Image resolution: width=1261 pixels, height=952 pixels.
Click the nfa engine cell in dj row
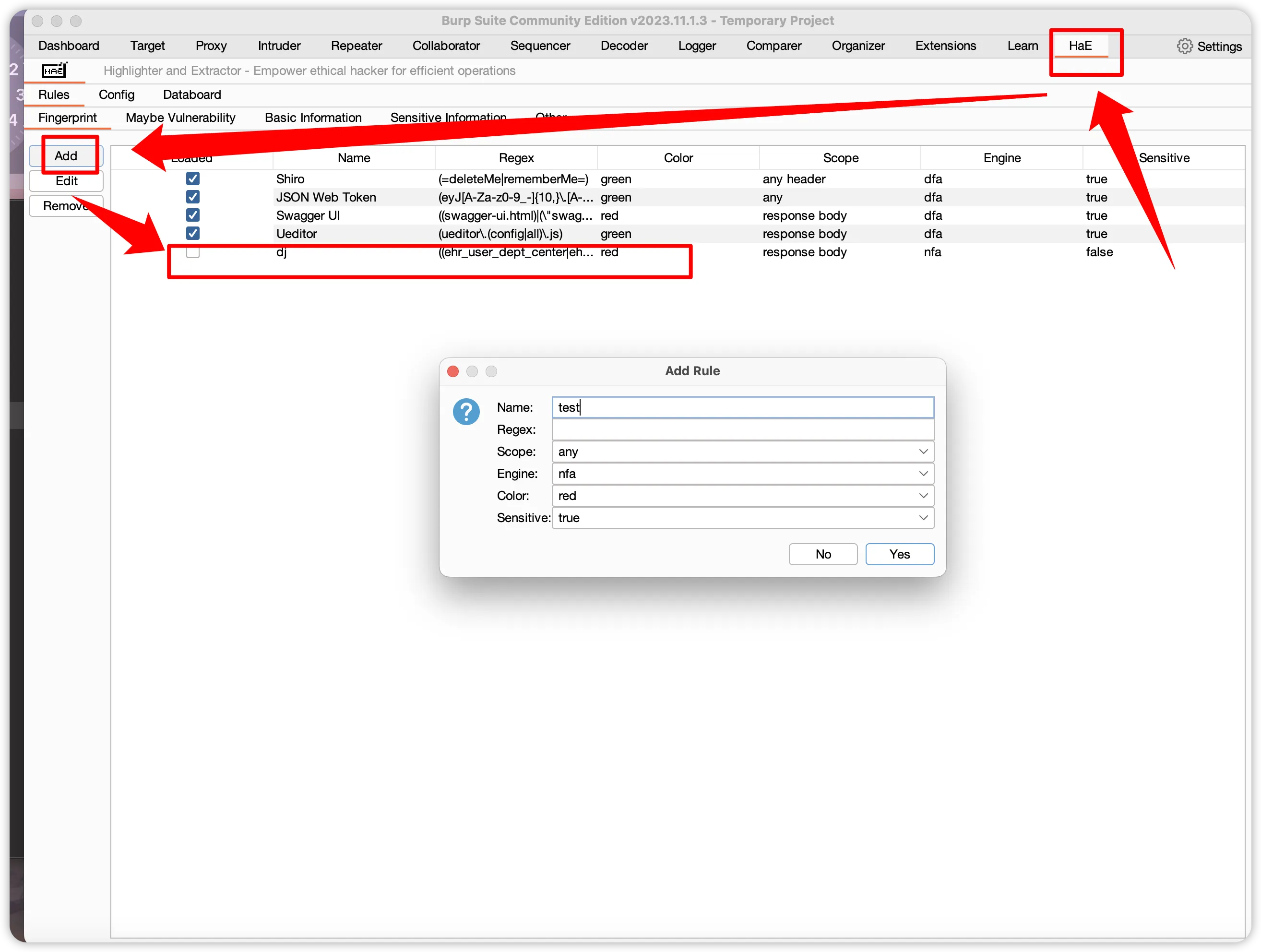click(x=1001, y=252)
